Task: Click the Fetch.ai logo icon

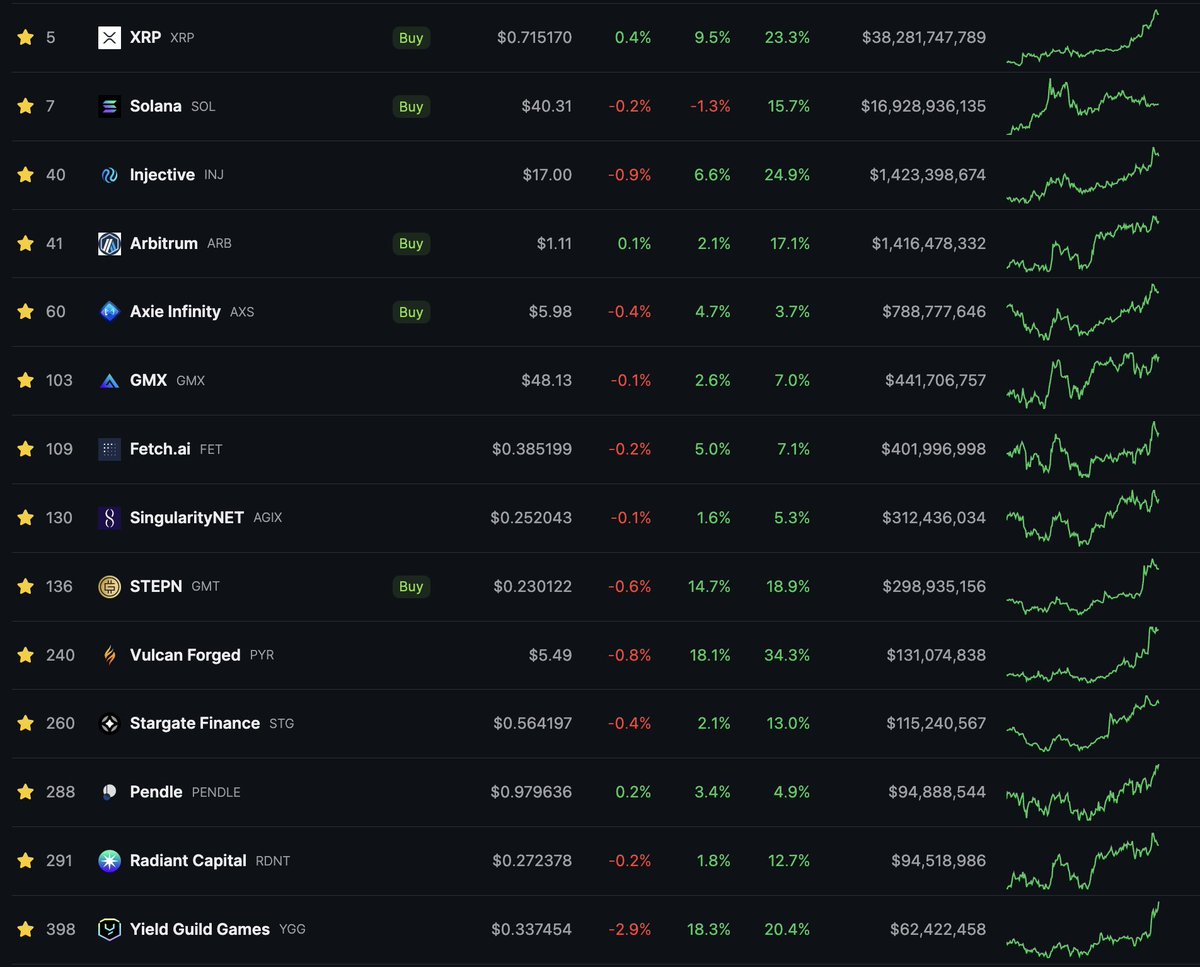Action: [x=110, y=449]
